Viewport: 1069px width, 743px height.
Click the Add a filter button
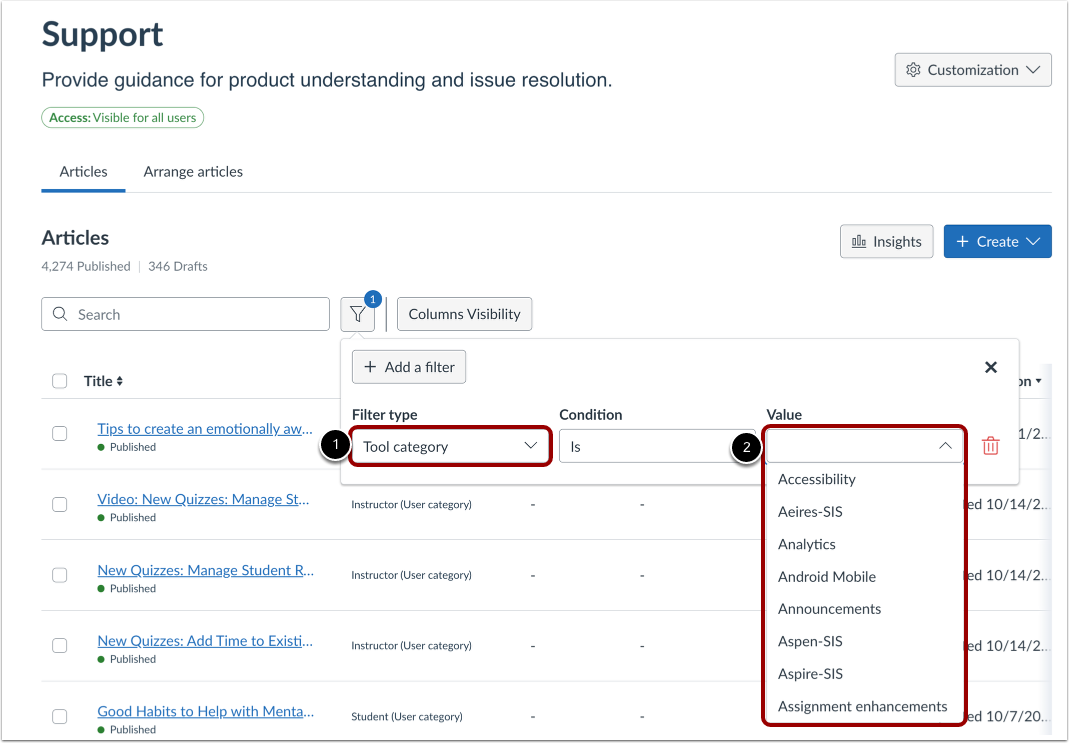click(x=408, y=366)
